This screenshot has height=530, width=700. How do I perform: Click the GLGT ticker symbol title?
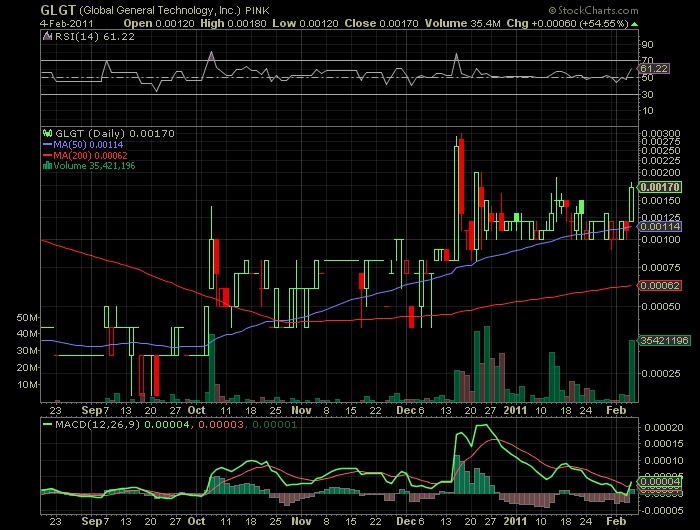[58, 10]
